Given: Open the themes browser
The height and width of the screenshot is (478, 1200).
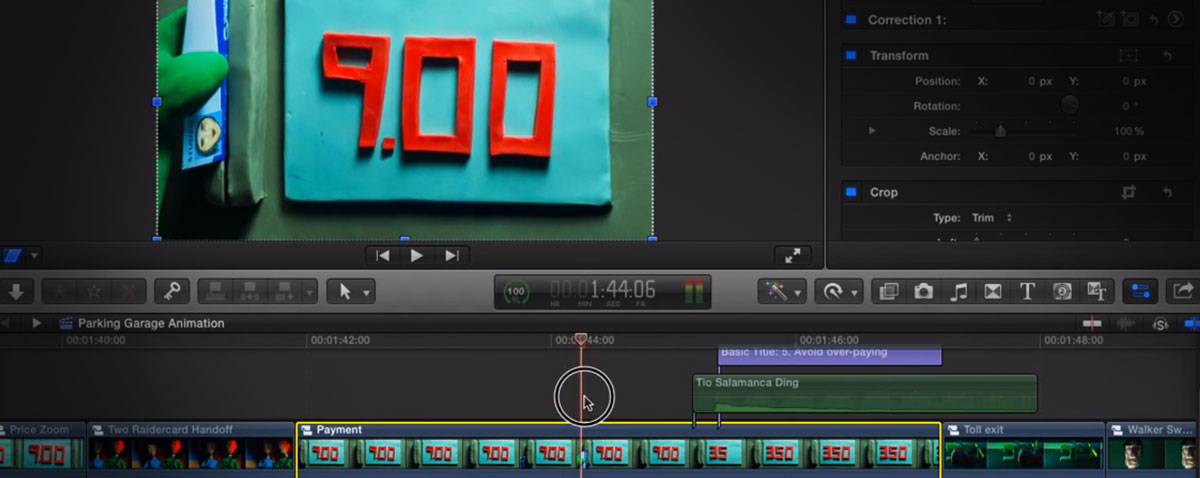Looking at the screenshot, I should pyautogui.click(x=1097, y=291).
